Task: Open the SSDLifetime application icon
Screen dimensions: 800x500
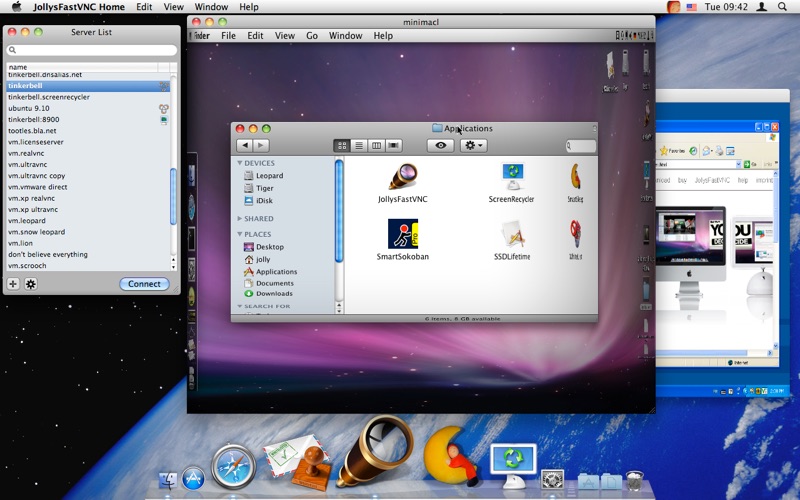Action: click(512, 234)
